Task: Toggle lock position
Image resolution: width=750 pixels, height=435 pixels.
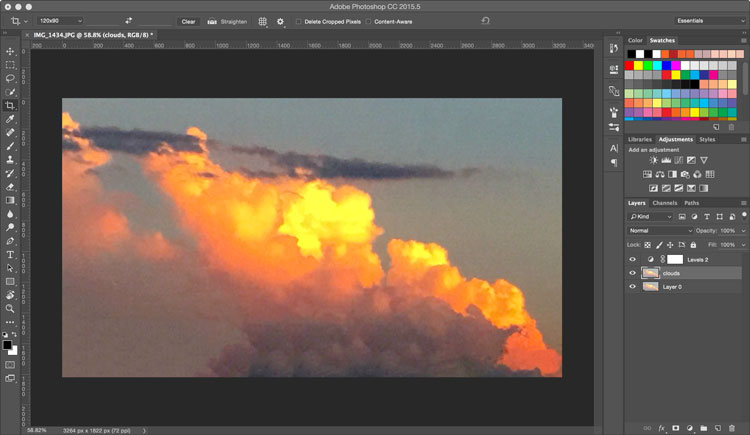Action: point(670,245)
